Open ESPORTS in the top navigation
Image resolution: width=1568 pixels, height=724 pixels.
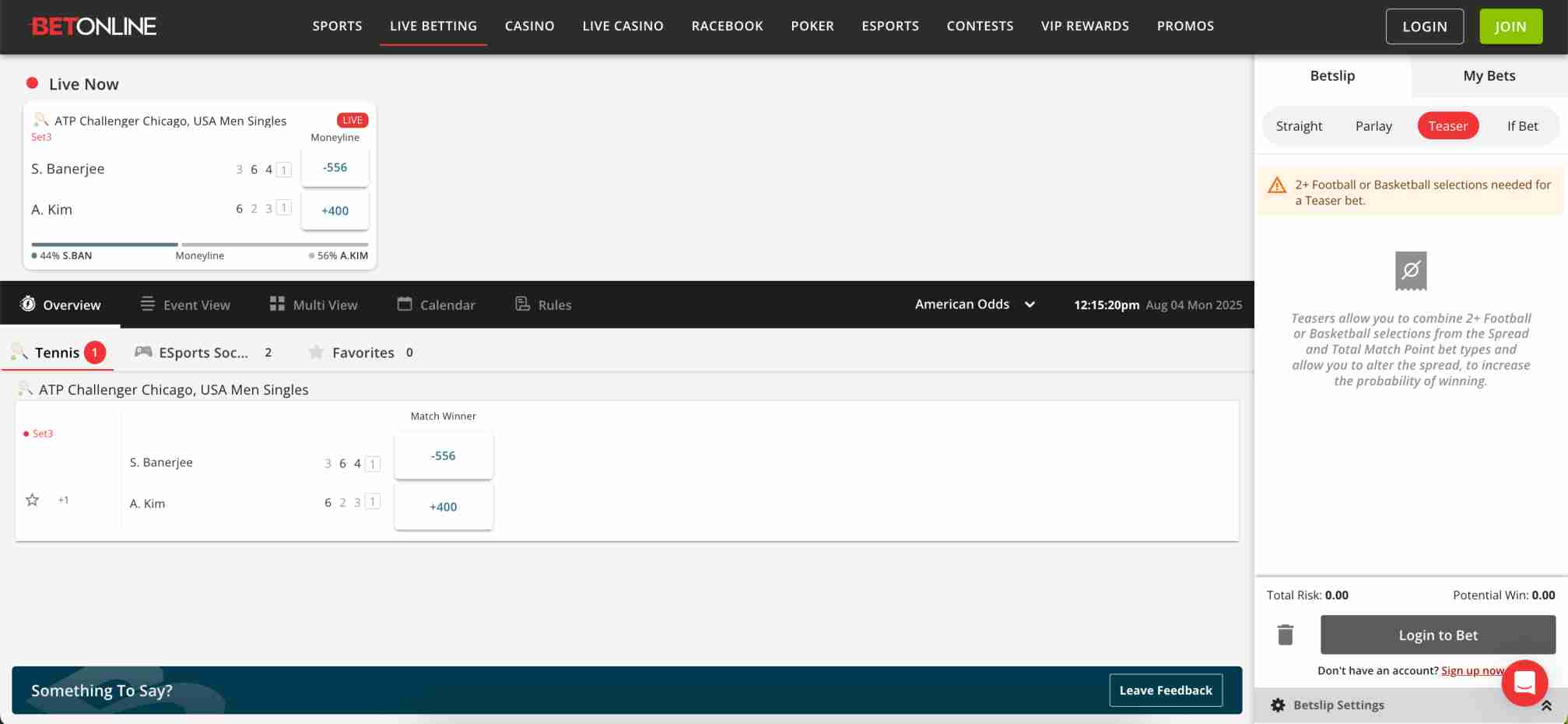point(890,26)
